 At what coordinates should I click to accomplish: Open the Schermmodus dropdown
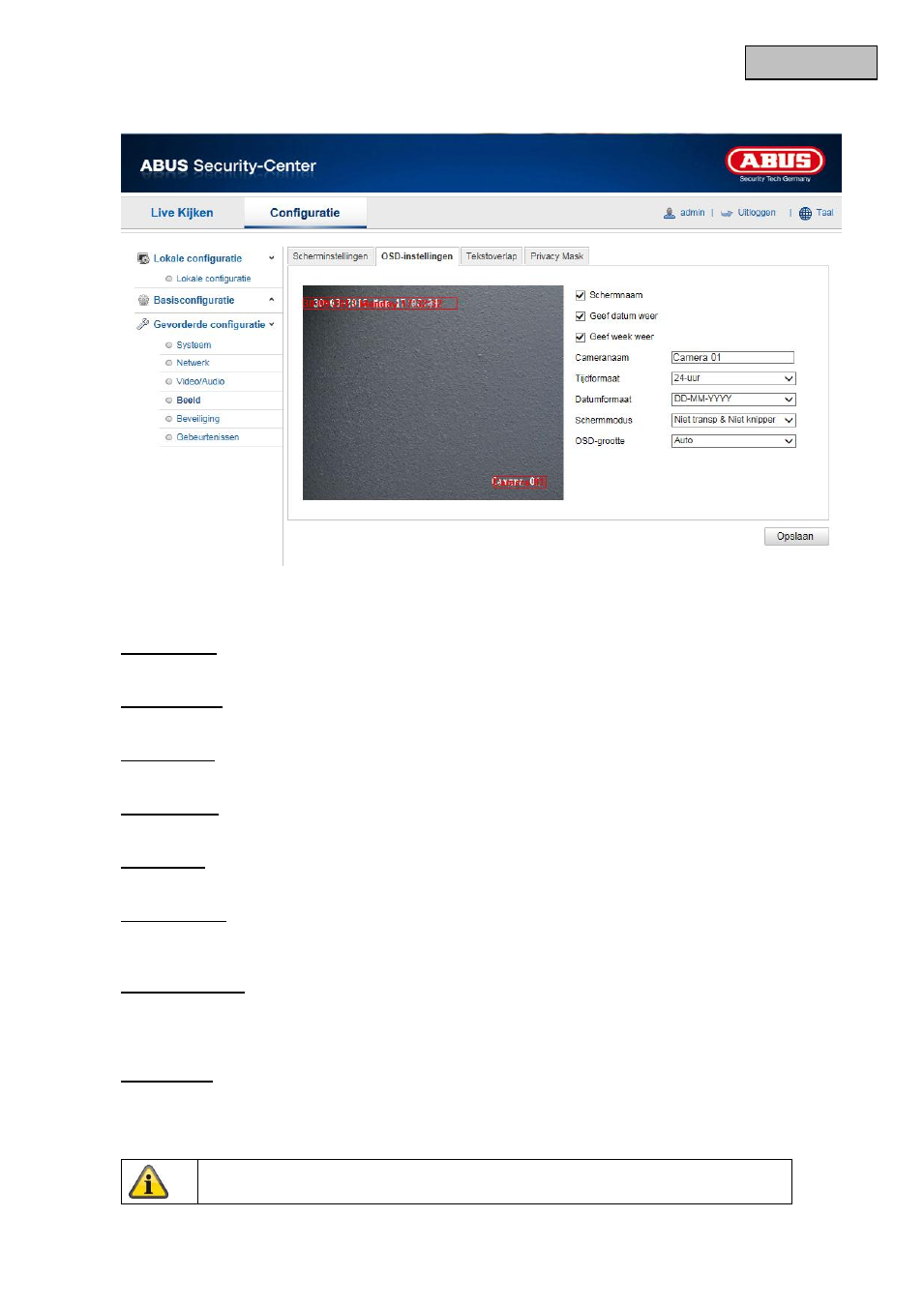click(733, 420)
